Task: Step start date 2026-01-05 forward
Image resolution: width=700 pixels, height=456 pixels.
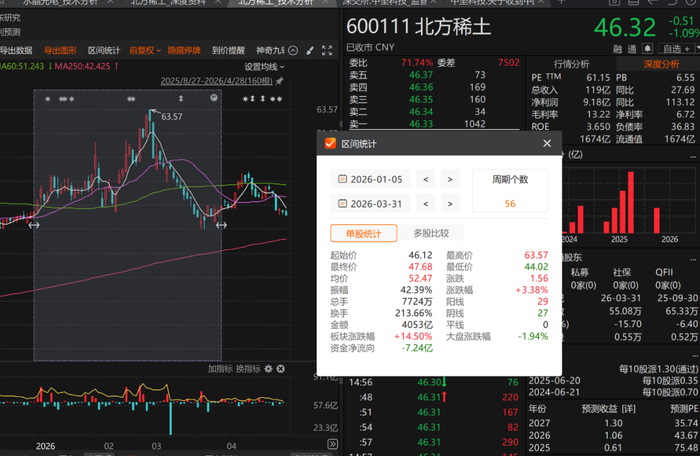Action: [450, 180]
